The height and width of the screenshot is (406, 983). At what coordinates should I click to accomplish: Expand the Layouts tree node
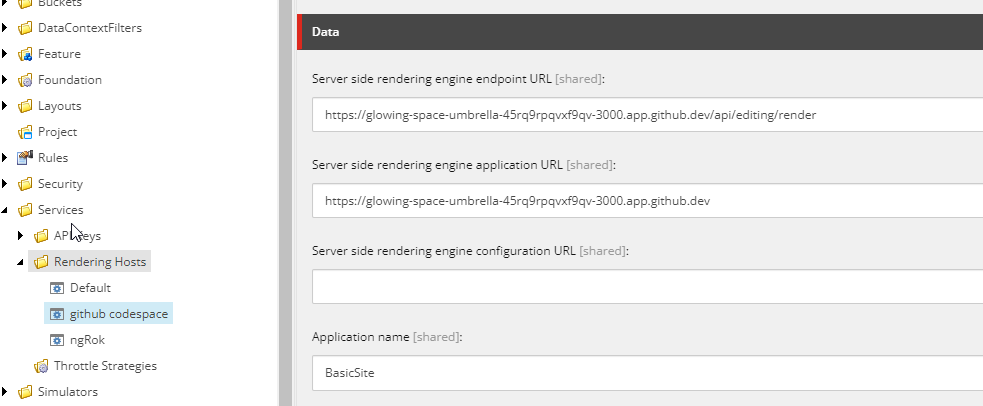point(6,106)
